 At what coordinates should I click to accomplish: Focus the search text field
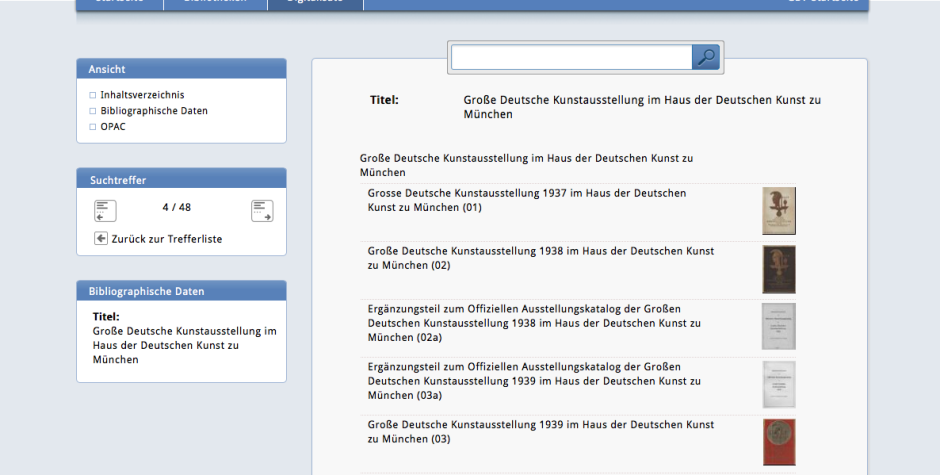click(572, 58)
